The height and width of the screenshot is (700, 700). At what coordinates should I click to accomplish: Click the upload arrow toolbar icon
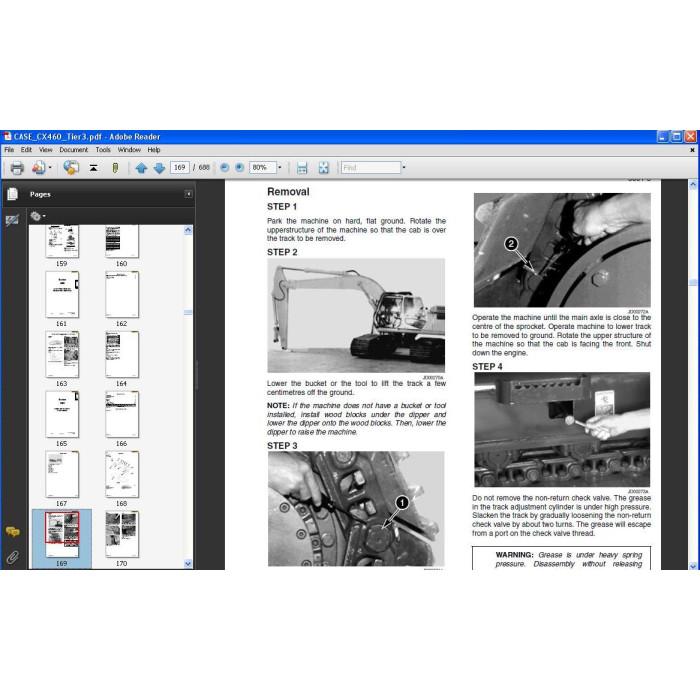(93, 168)
